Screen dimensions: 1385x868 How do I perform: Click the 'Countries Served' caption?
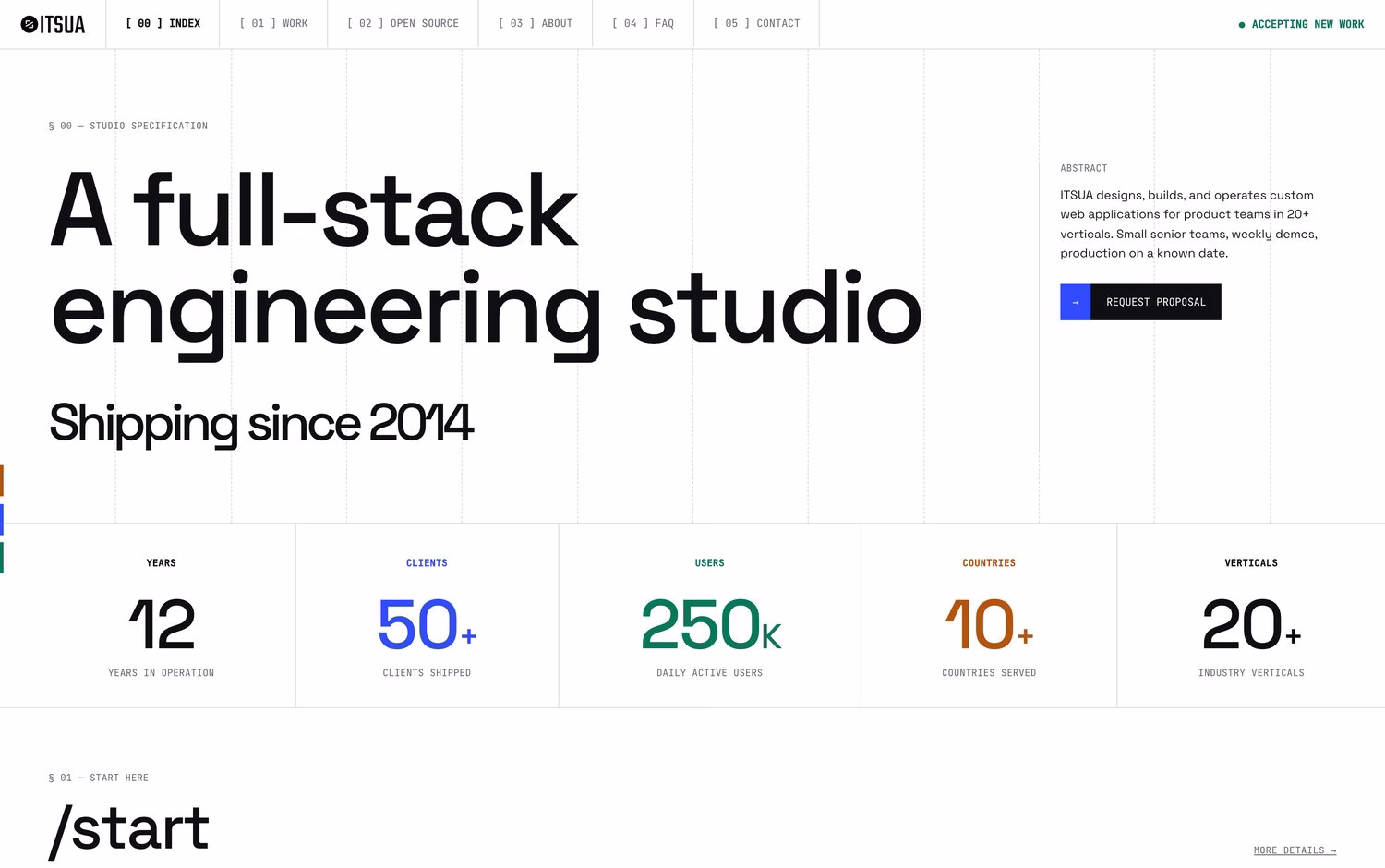click(989, 673)
